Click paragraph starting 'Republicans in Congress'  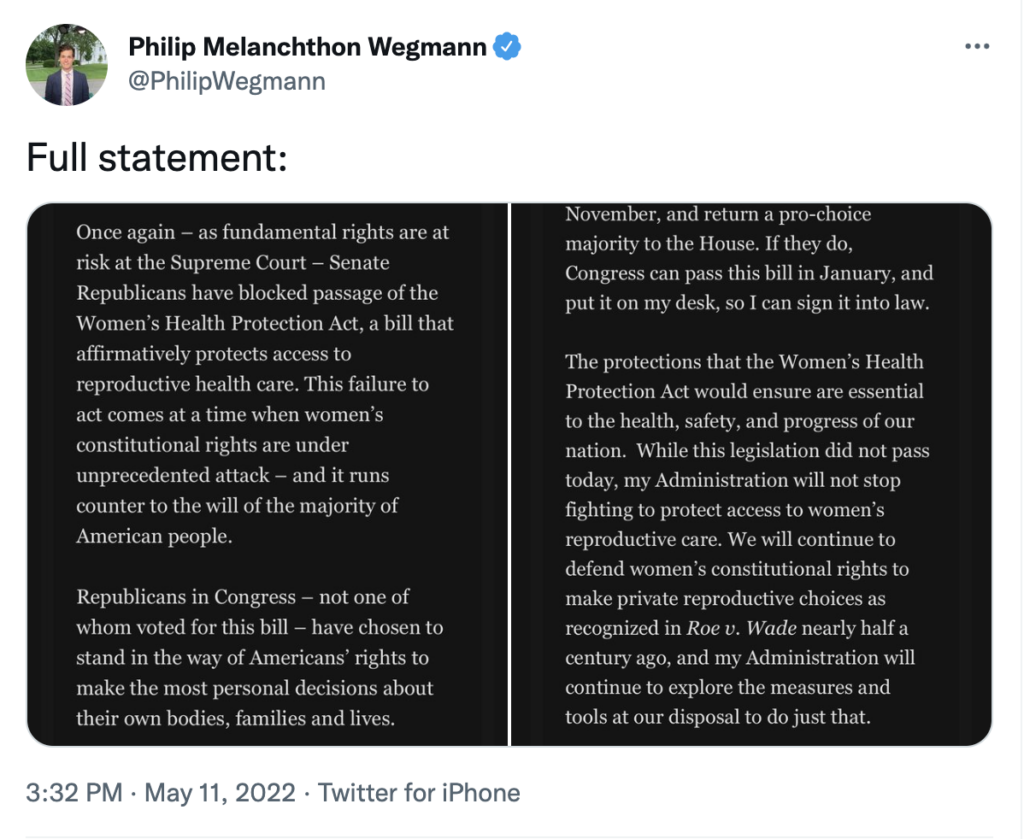click(x=260, y=657)
